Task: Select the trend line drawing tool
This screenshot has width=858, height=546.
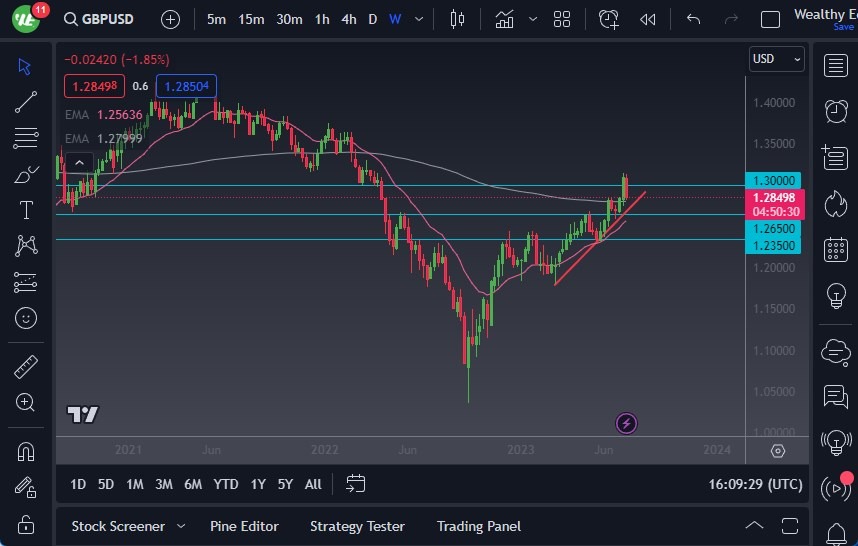Action: coord(26,101)
